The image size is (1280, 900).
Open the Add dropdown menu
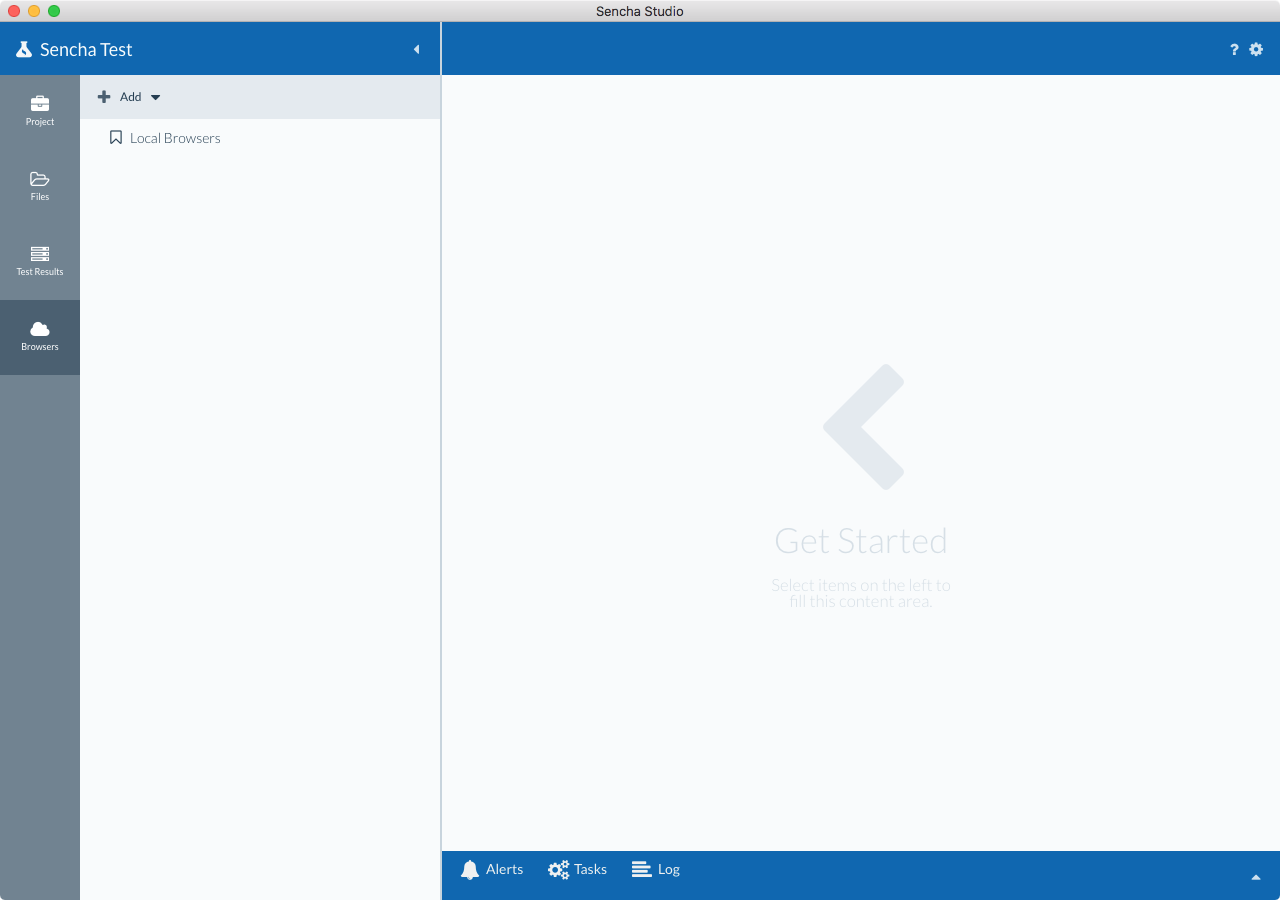point(129,97)
